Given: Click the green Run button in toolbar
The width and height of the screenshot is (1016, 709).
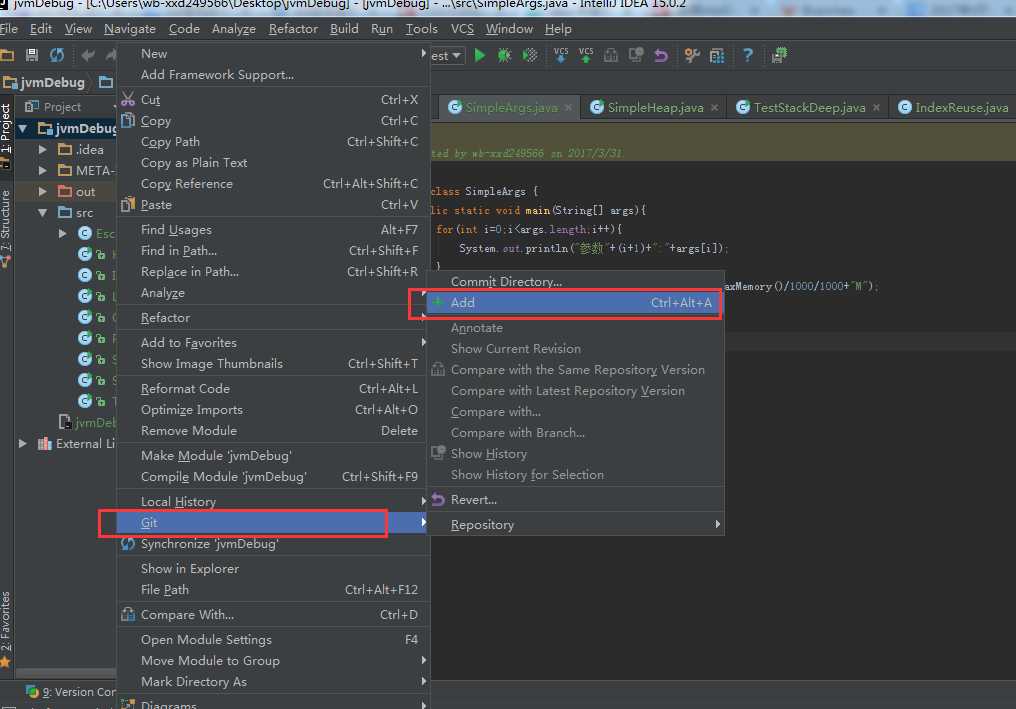Looking at the screenshot, I should point(479,56).
